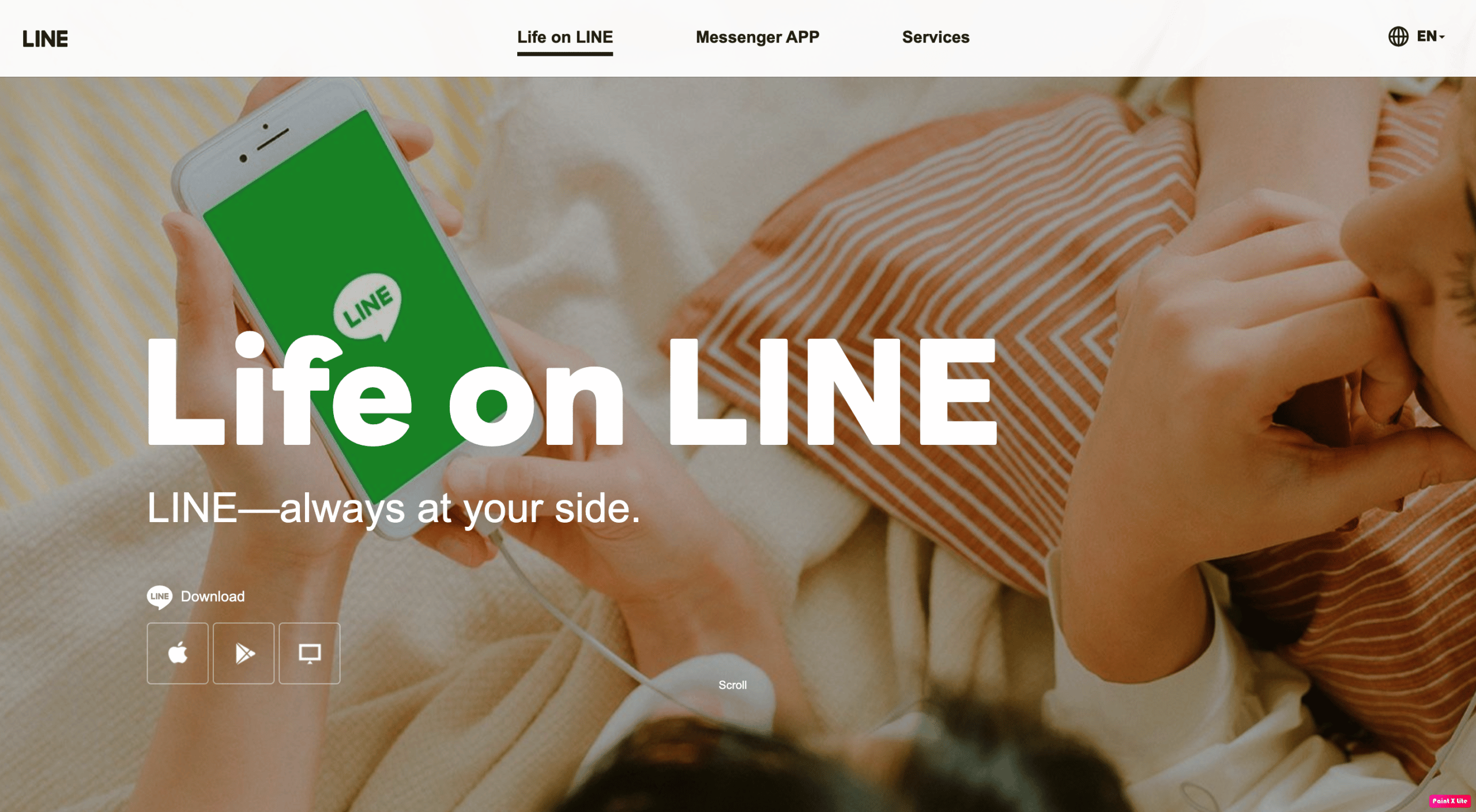Viewport: 1476px width, 812px height.
Task: Select the Life on LINE tab
Action: tap(565, 37)
